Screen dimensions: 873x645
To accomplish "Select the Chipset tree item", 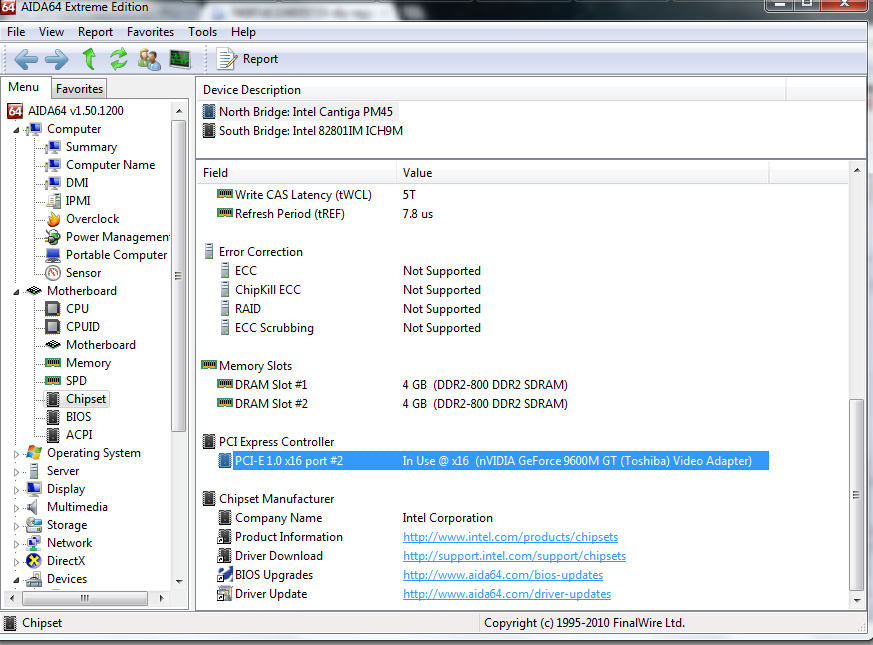I will click(x=86, y=399).
